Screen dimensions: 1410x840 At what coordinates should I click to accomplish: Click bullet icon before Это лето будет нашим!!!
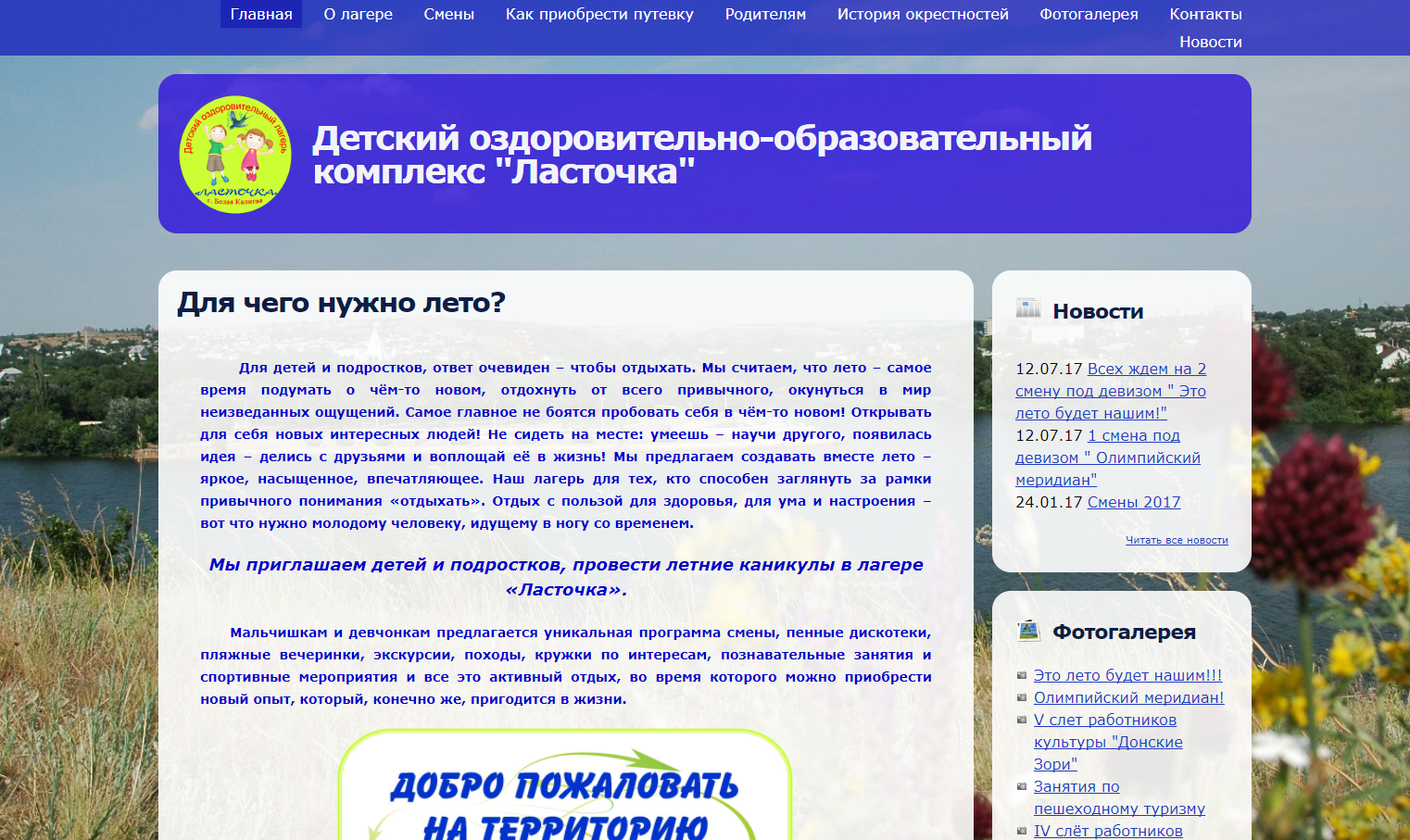[1022, 676]
